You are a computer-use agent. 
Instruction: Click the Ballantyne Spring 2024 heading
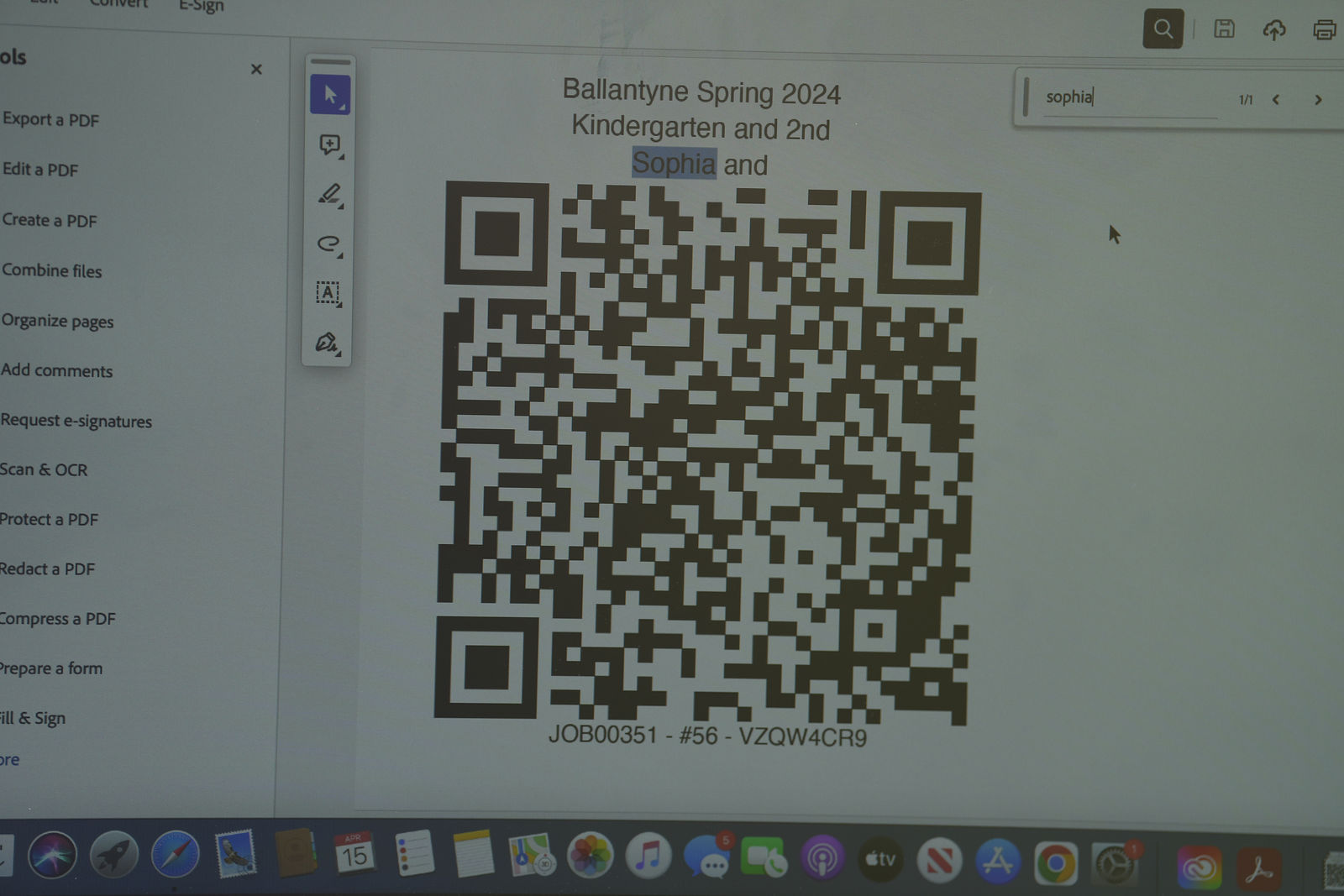tap(701, 92)
